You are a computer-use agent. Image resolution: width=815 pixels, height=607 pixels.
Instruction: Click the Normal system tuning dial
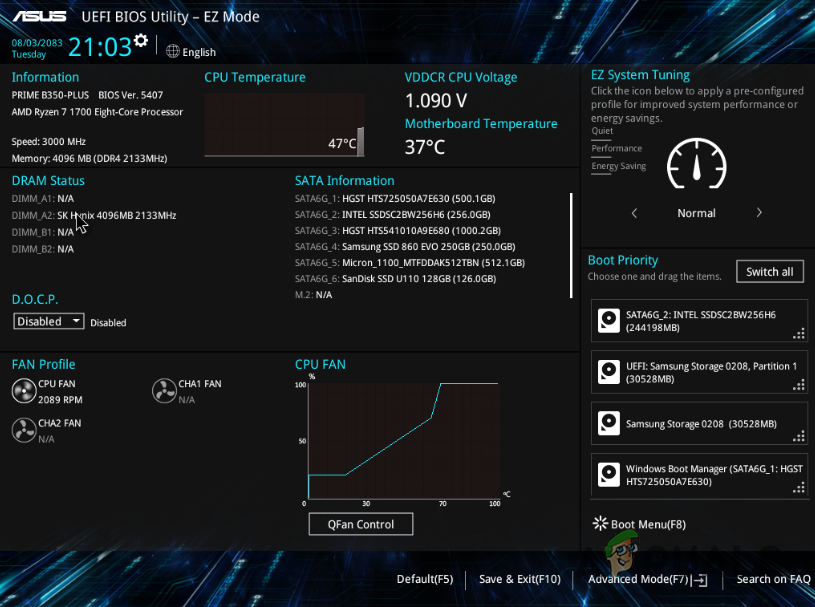696,164
